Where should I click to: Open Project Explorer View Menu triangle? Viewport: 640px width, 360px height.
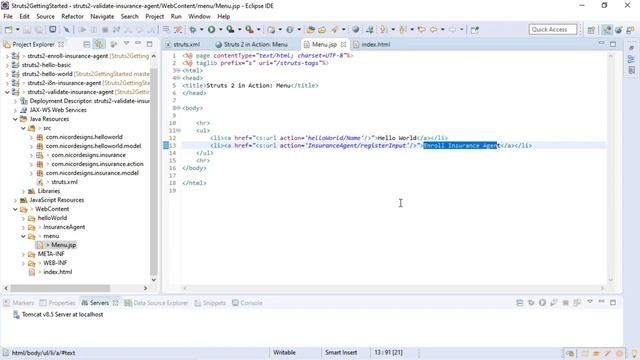127,44
